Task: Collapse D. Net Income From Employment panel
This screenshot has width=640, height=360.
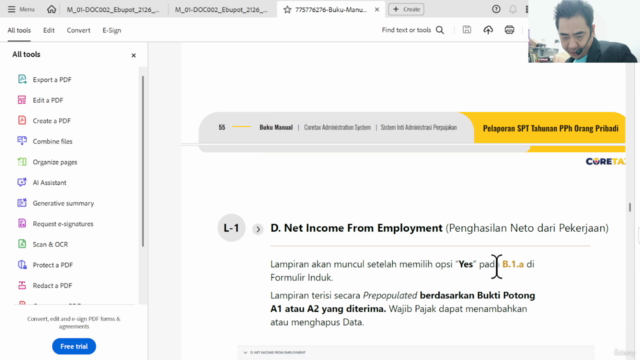Action: coord(245,352)
